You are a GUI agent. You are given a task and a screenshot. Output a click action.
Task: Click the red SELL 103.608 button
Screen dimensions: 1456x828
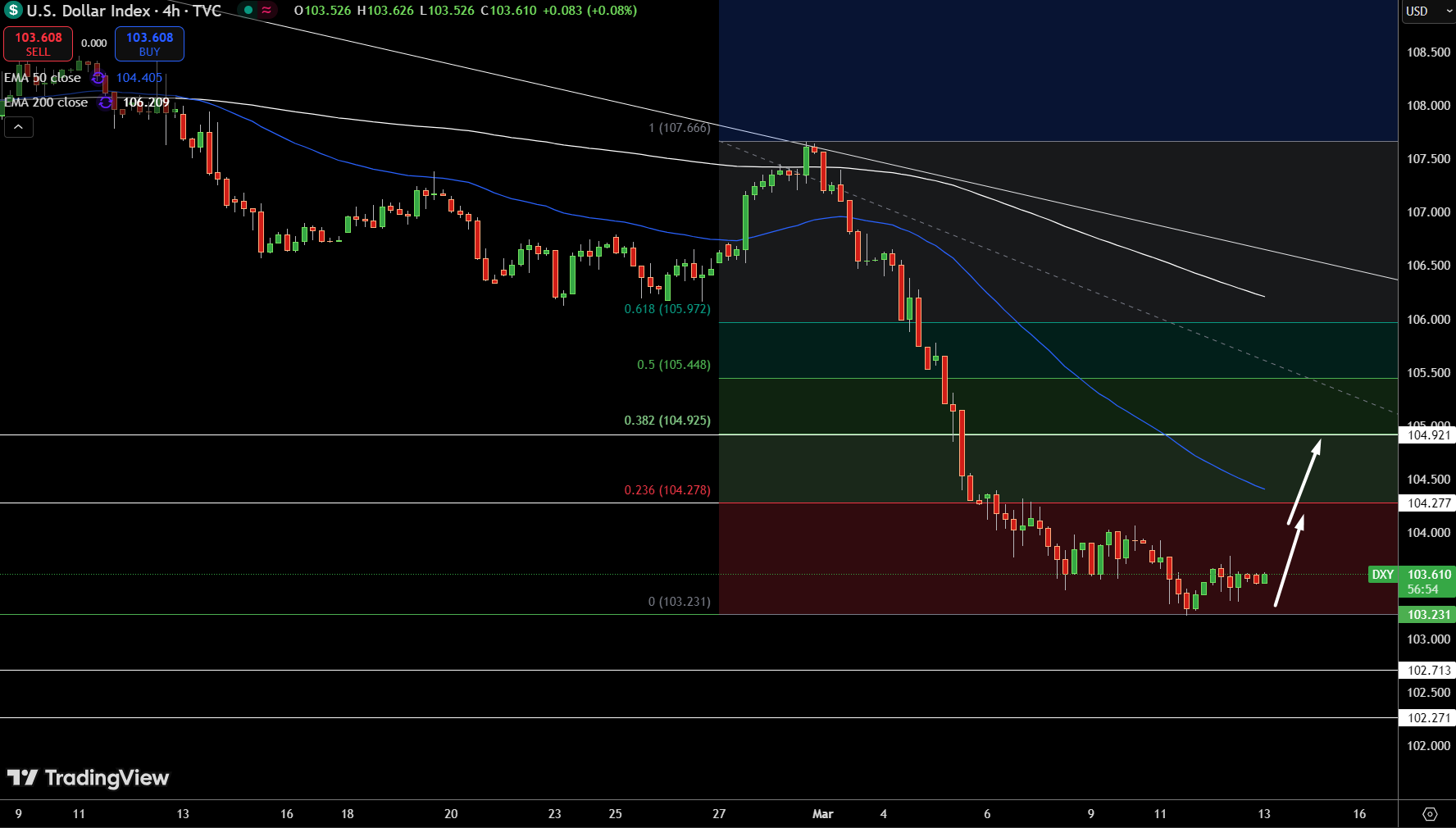39,43
